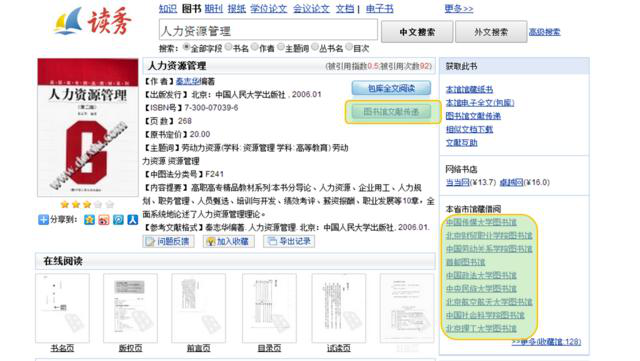Click the search input field
Viewport: 640px width, 361px height.
point(268,31)
